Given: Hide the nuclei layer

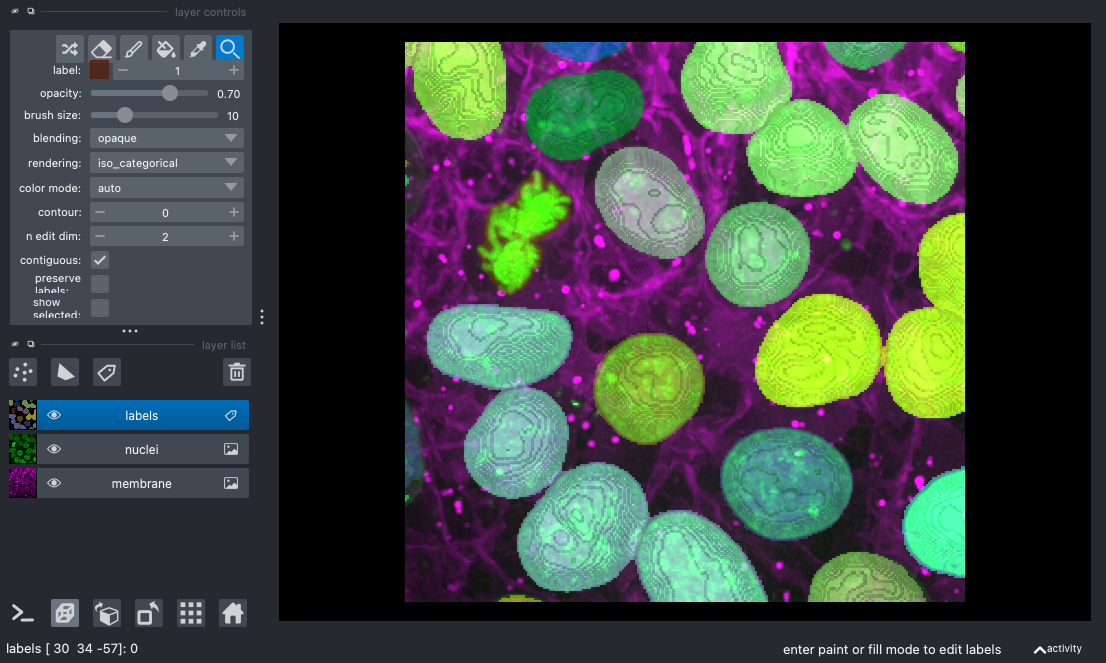Looking at the screenshot, I should (x=53, y=449).
